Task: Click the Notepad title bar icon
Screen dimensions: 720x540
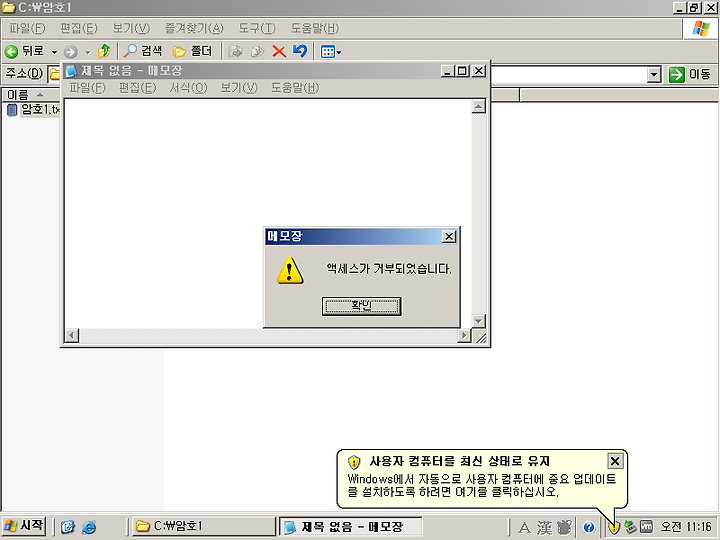Action: [x=71, y=71]
